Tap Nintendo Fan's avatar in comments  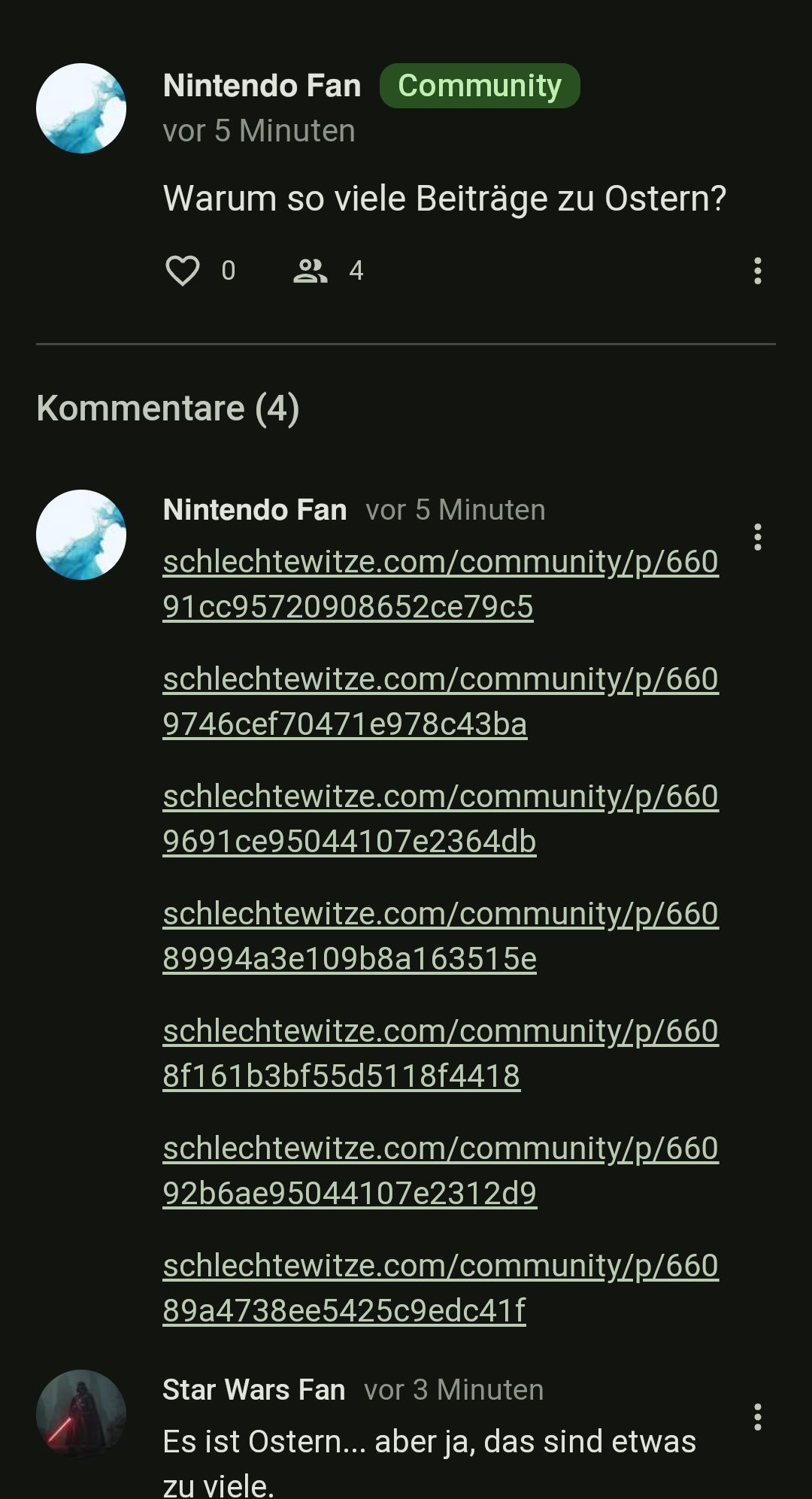(81, 535)
